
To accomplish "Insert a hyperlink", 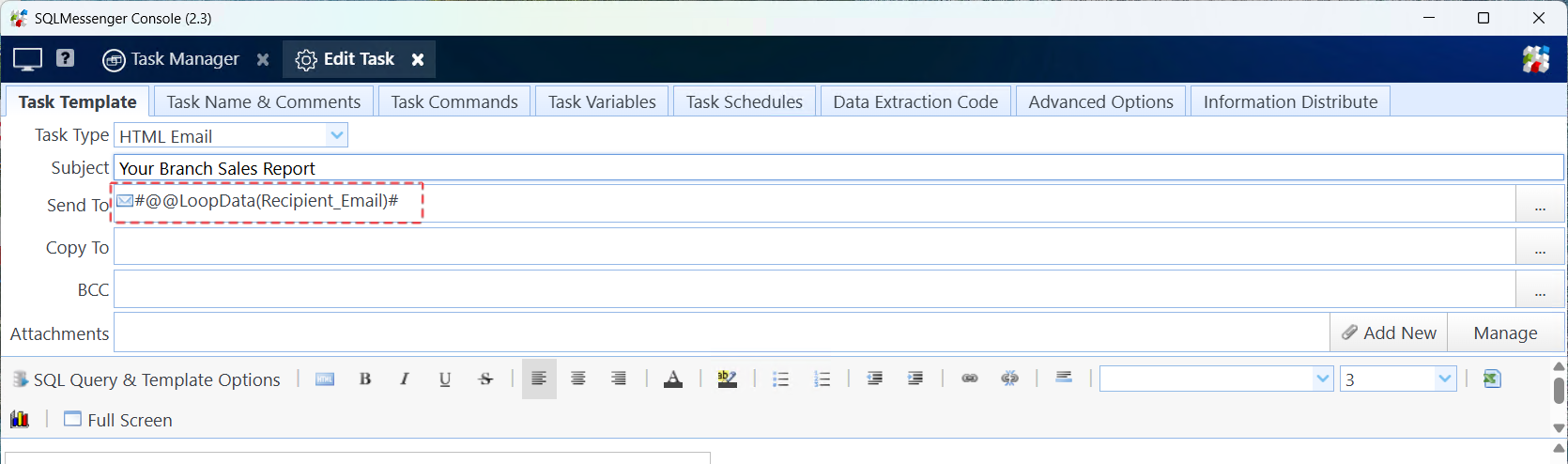I will click(970, 379).
